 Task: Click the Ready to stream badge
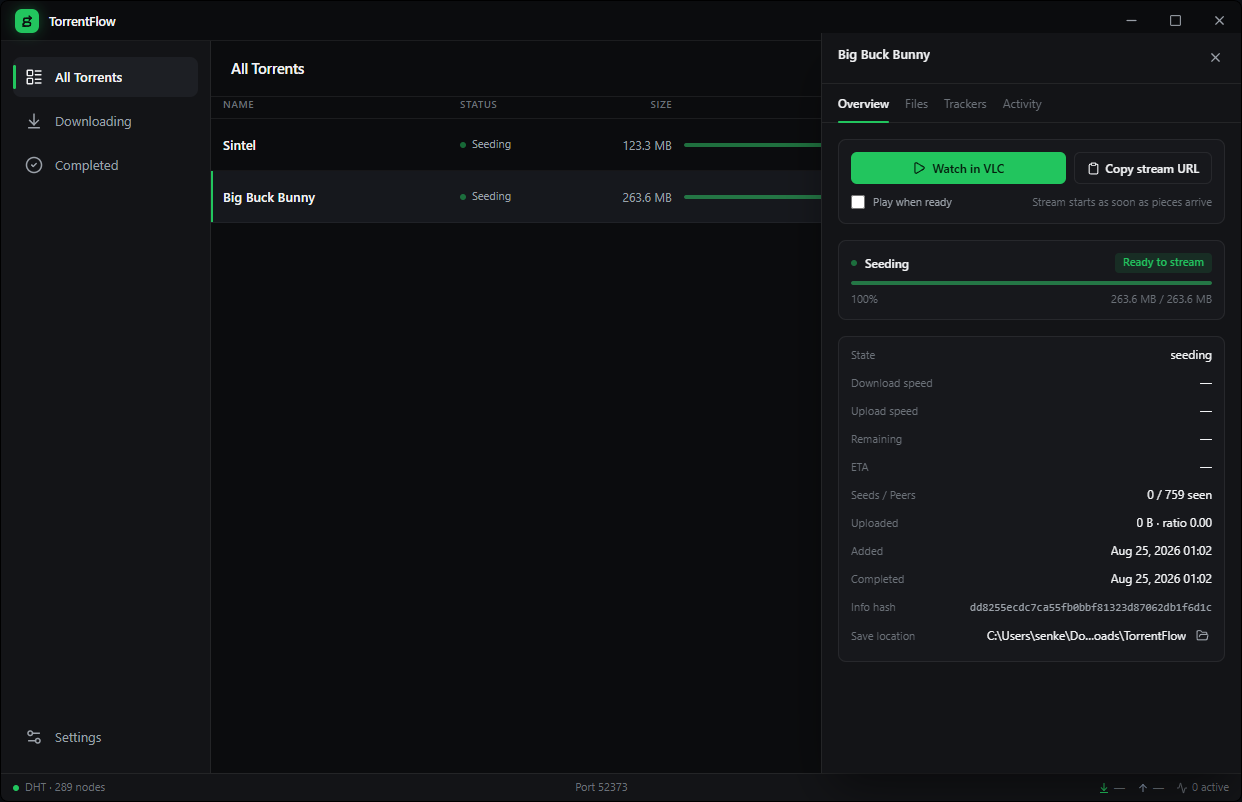1163,262
